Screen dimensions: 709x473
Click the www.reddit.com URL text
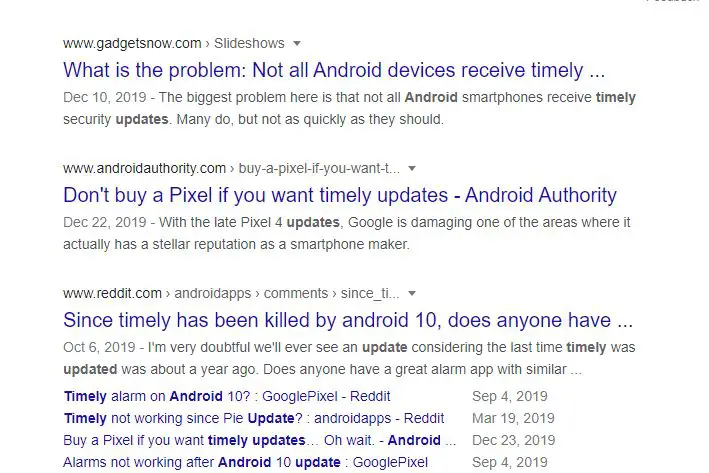pos(112,293)
